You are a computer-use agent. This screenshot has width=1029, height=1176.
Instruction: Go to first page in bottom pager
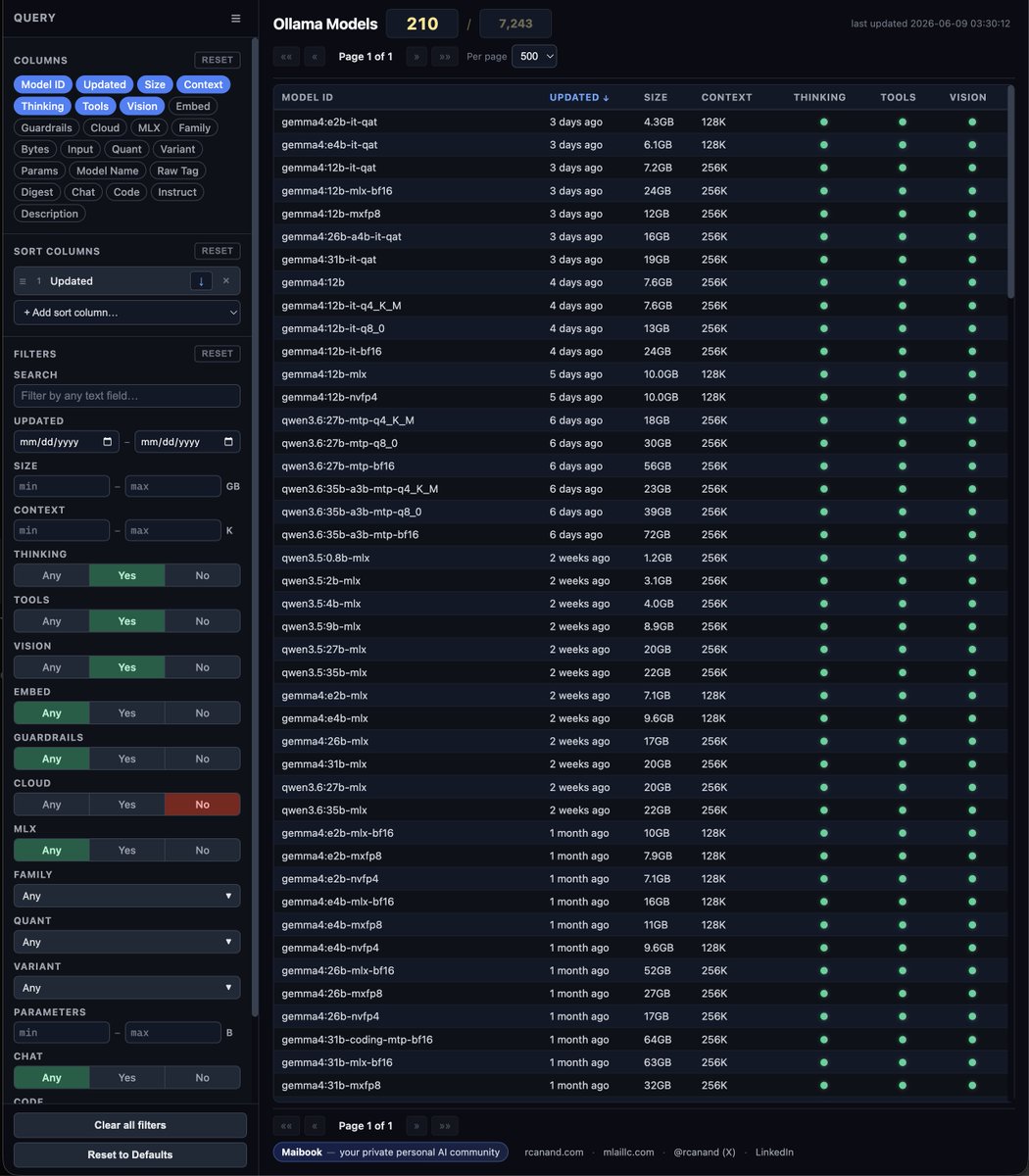(x=286, y=1126)
